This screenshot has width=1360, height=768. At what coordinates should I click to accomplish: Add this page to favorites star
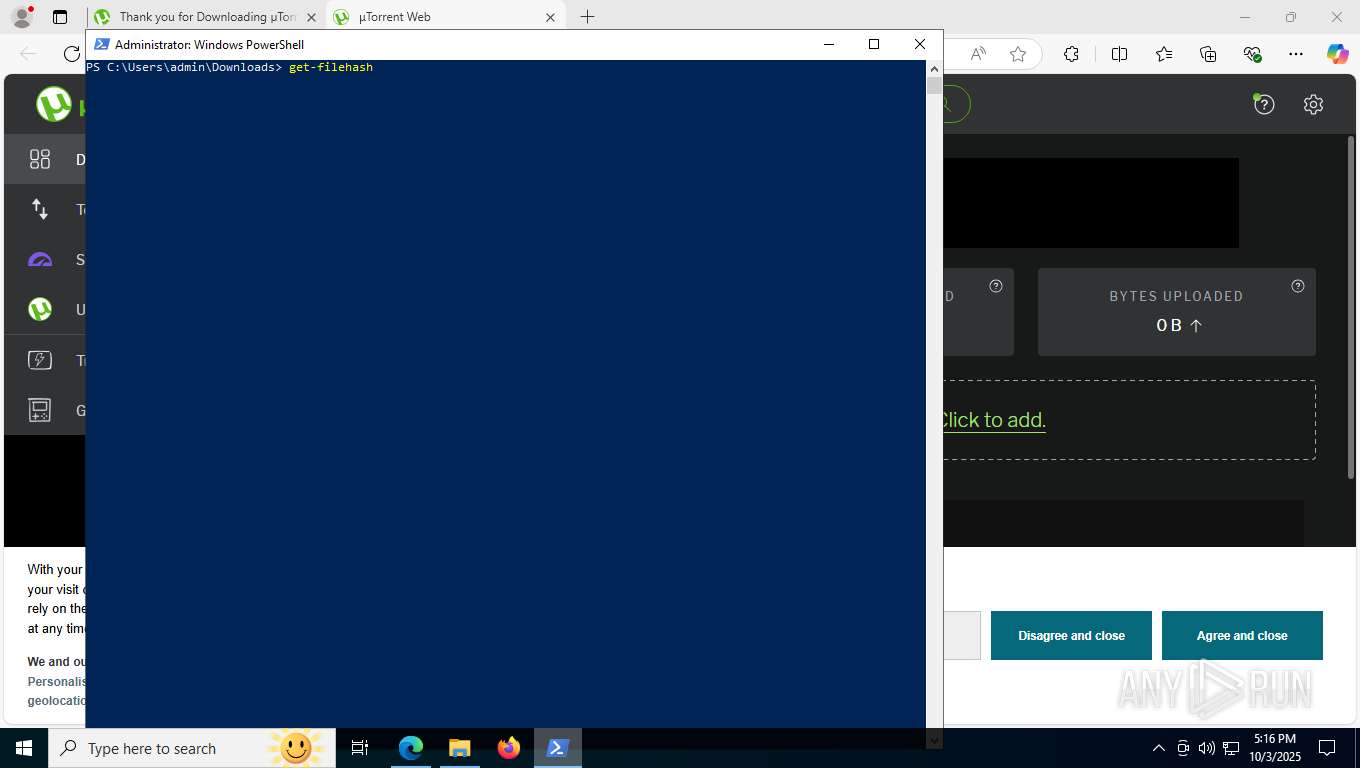[1018, 54]
